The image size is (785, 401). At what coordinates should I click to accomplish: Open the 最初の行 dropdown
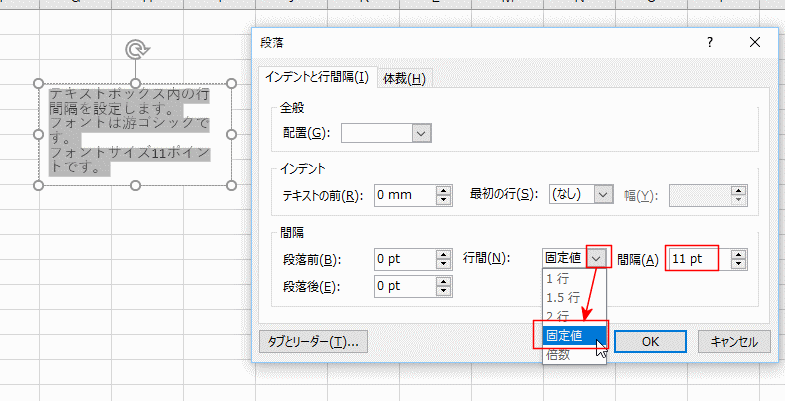(x=604, y=194)
